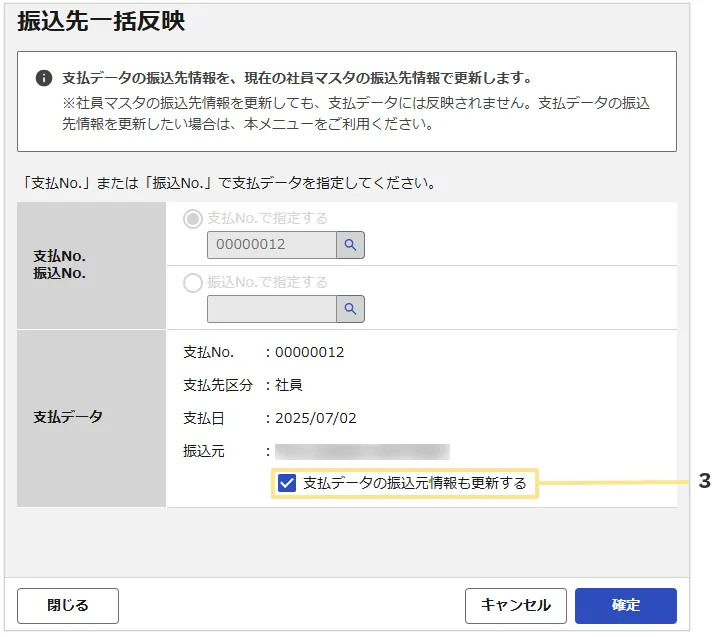Open search beside the empty 振込No. field
The height and width of the screenshot is (637, 725).
[x=350, y=309]
